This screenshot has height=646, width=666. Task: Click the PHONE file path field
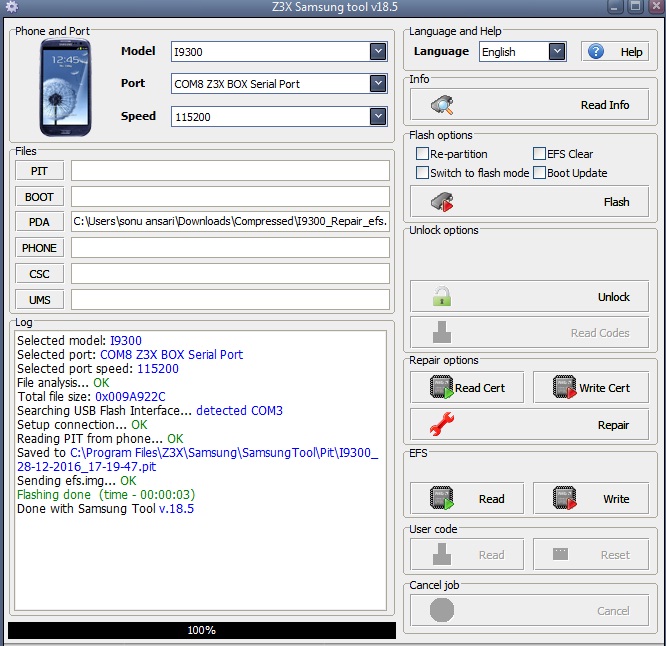coord(230,248)
